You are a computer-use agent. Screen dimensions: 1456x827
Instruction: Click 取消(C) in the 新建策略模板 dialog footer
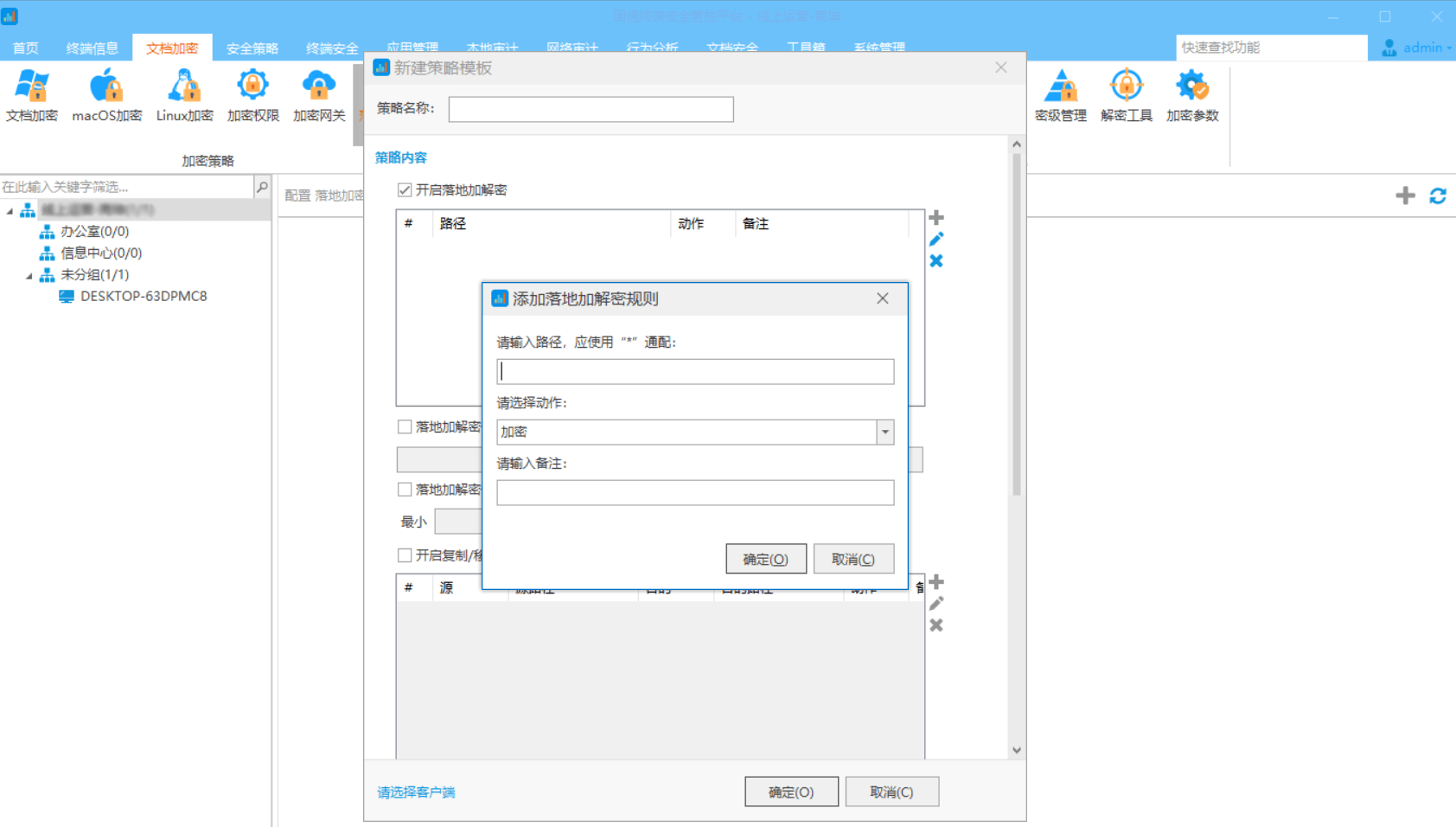(891, 792)
